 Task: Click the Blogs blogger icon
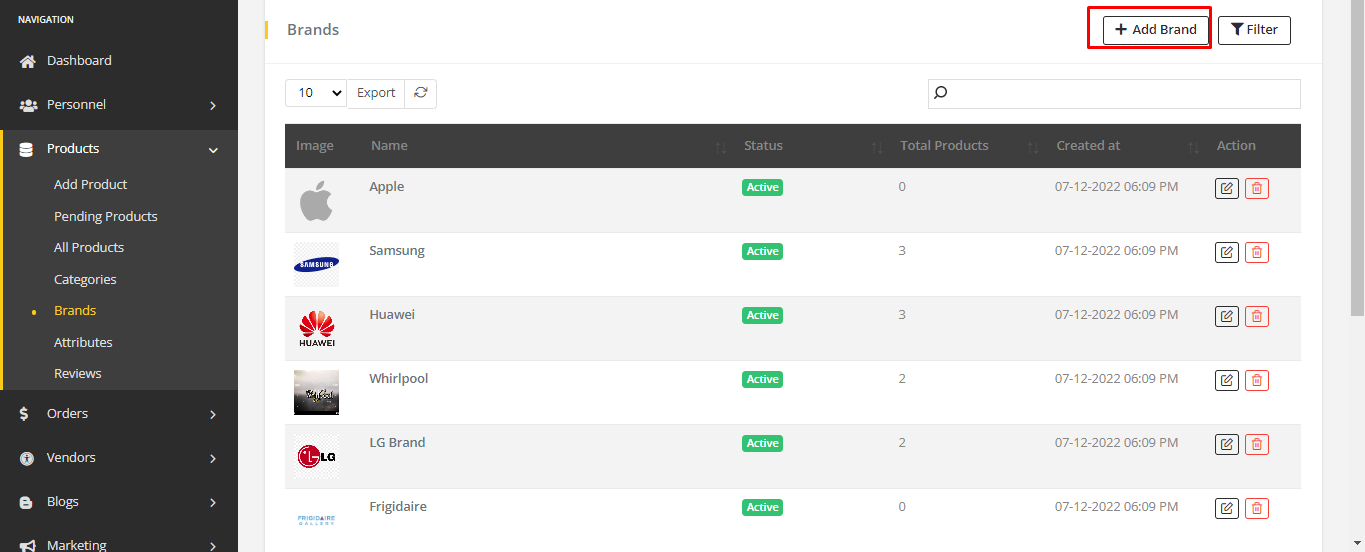point(27,502)
